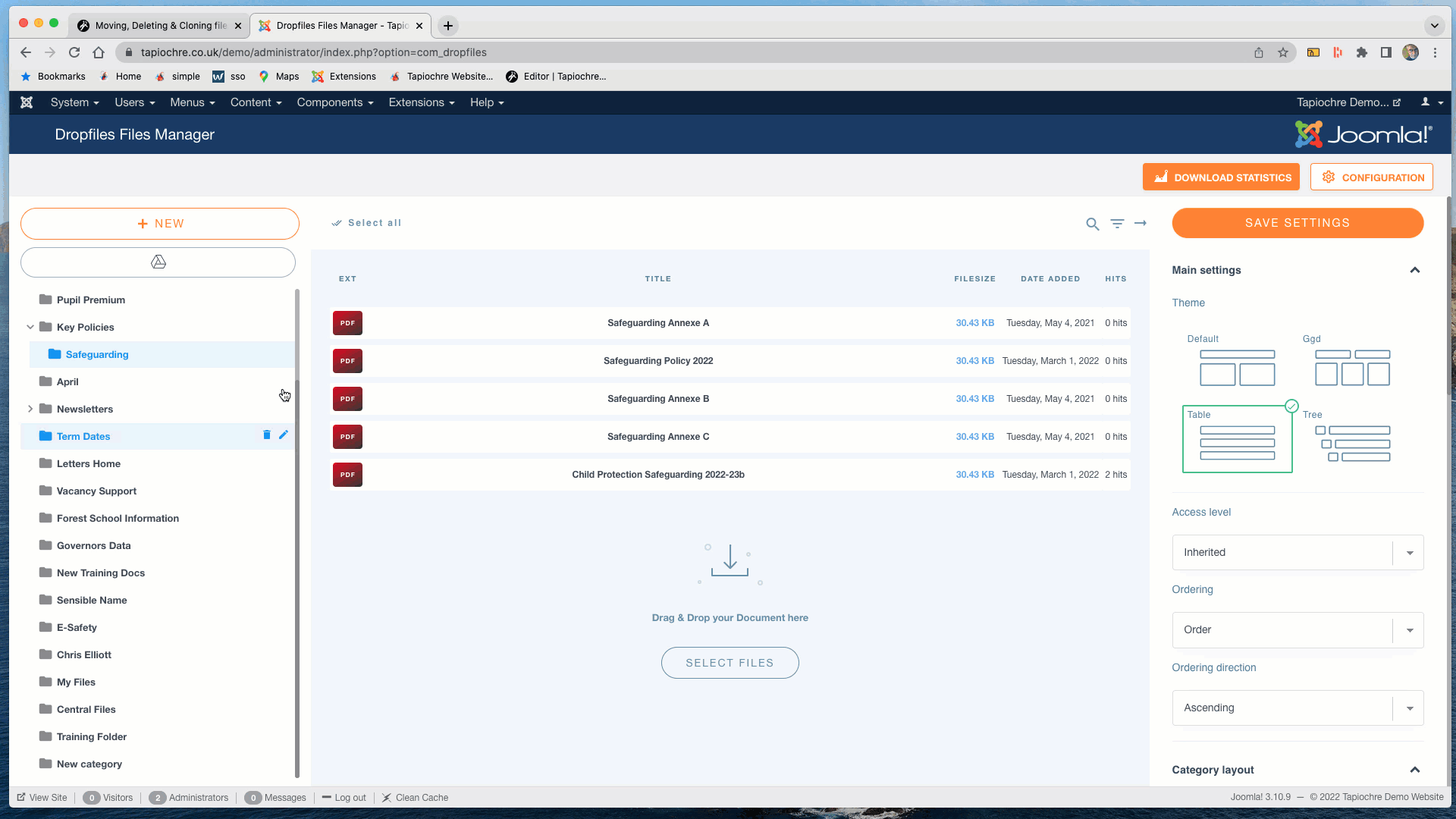Go to the browser home page icon
Screen dimensions: 1456x819
click(99, 52)
